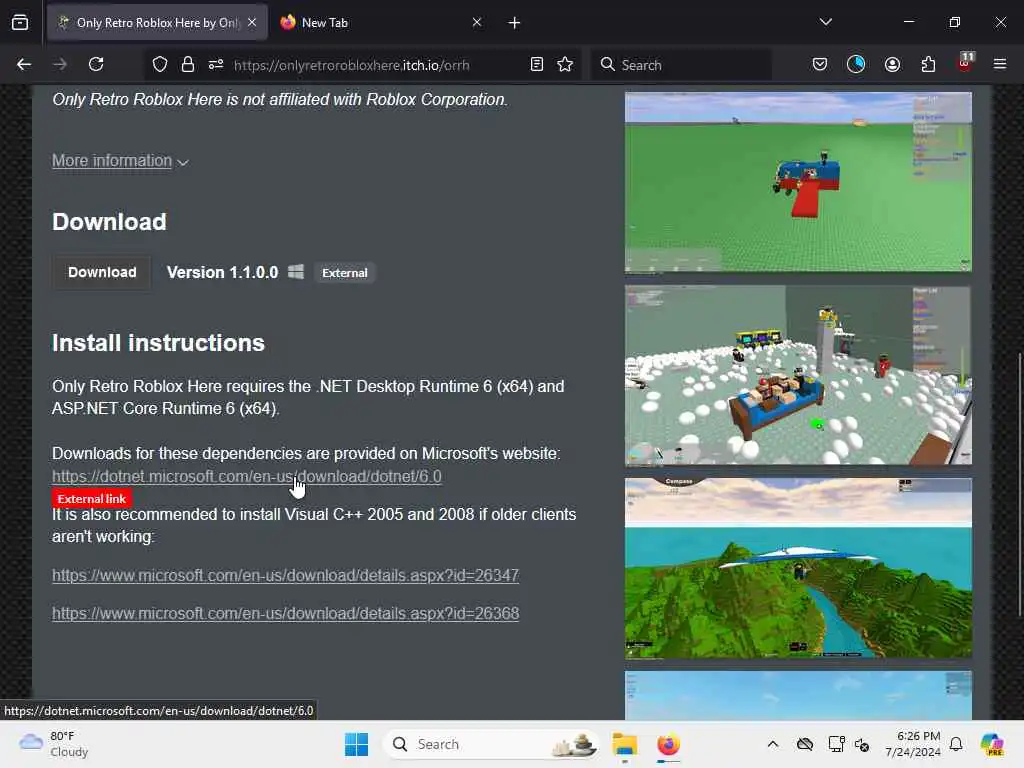Show site security padlock info
The image size is (1024, 768).
(x=187, y=64)
